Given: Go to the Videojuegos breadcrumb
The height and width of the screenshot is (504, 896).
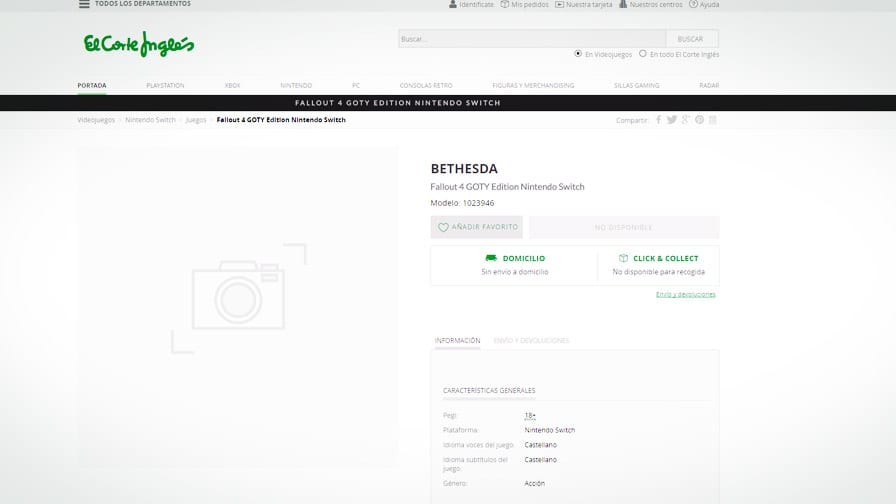Looking at the screenshot, I should [96, 120].
